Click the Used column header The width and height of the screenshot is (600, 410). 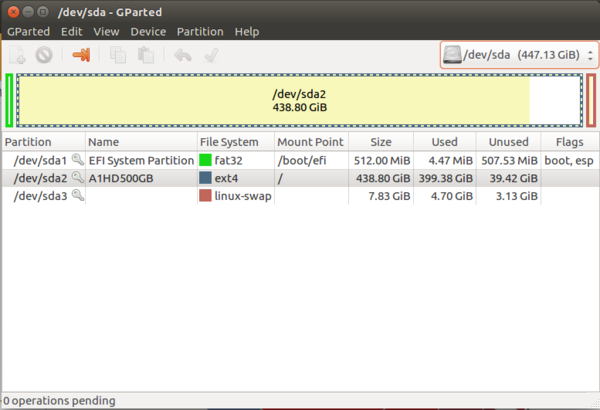445,142
